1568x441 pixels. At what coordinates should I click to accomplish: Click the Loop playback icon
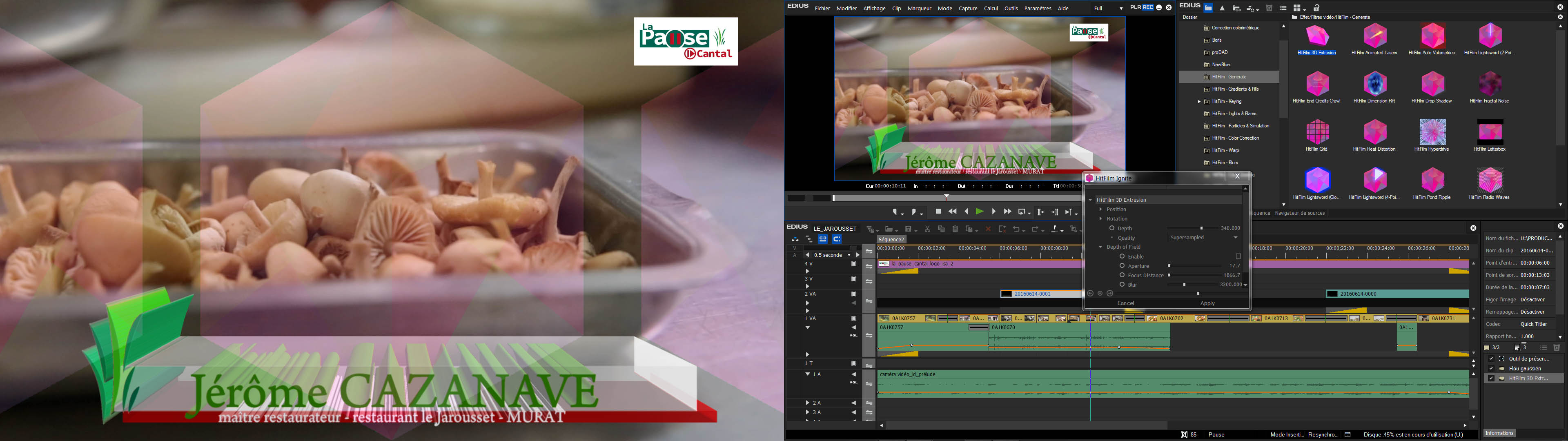point(1022,212)
